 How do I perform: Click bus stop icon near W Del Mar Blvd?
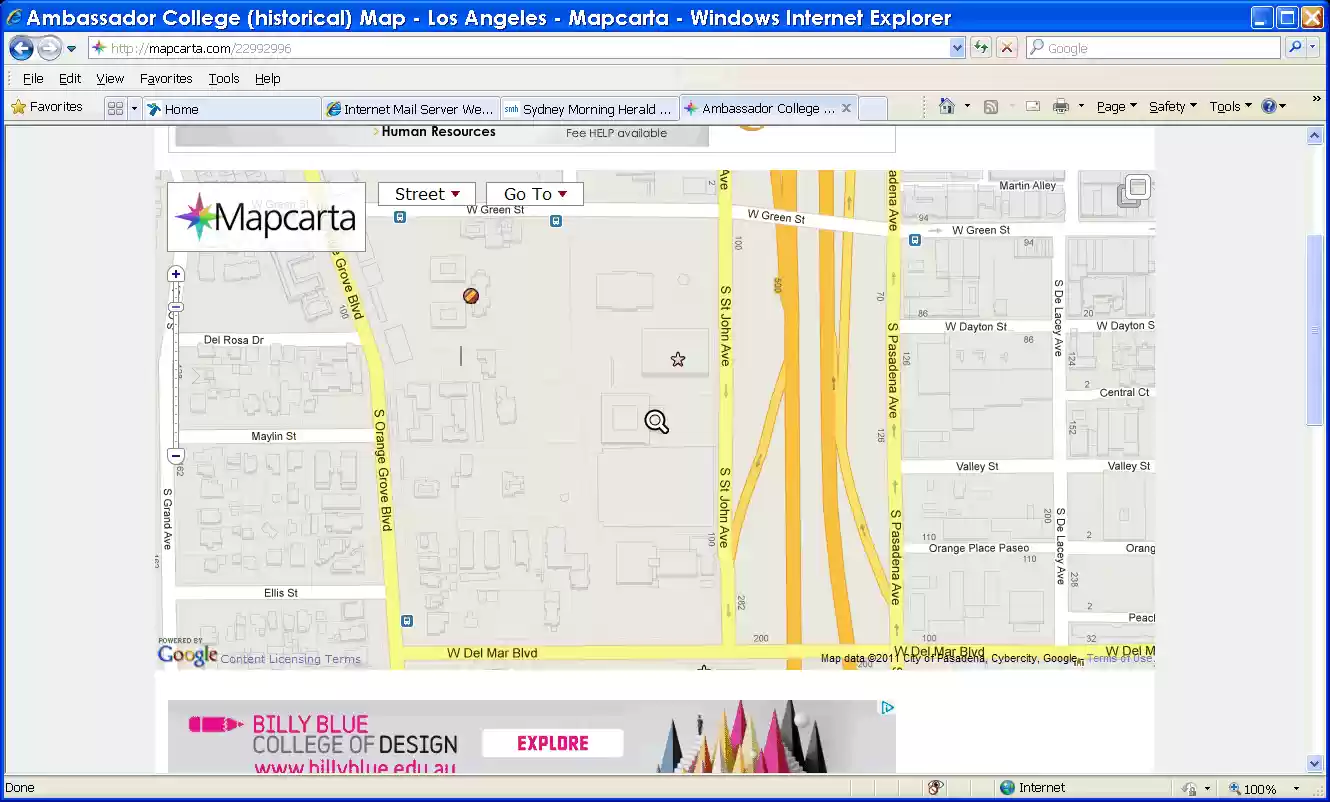[x=407, y=621]
